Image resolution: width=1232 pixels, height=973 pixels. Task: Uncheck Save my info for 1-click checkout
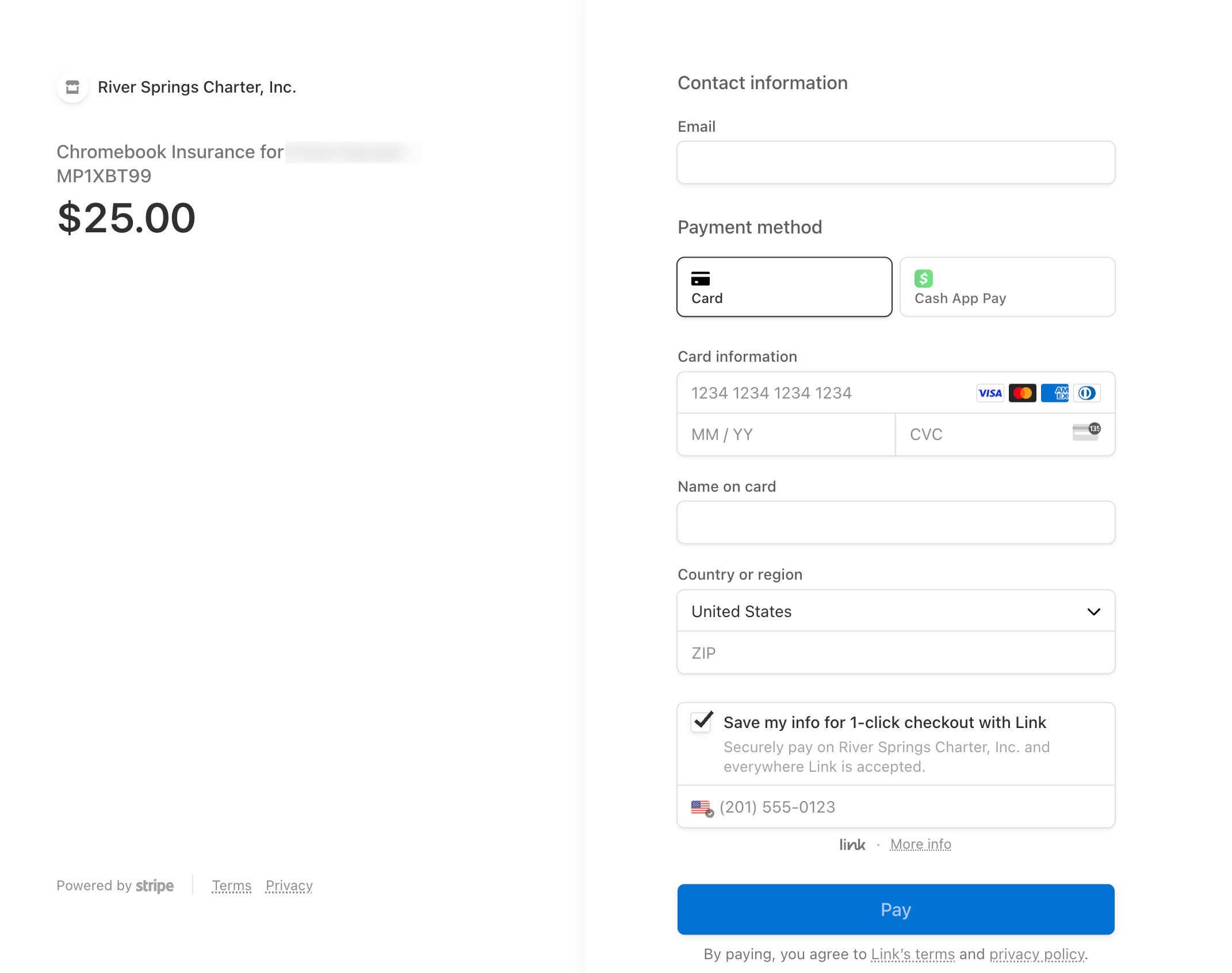pos(702,722)
